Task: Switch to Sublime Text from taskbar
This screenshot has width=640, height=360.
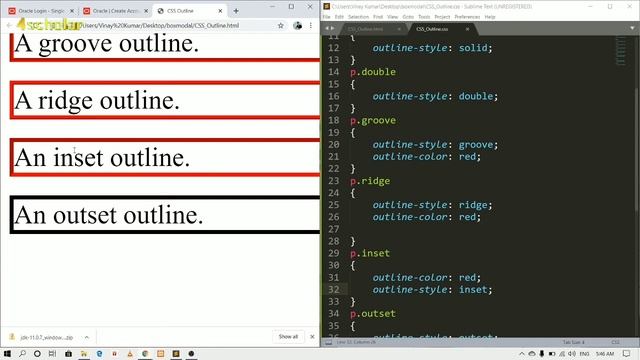Action: point(176,353)
